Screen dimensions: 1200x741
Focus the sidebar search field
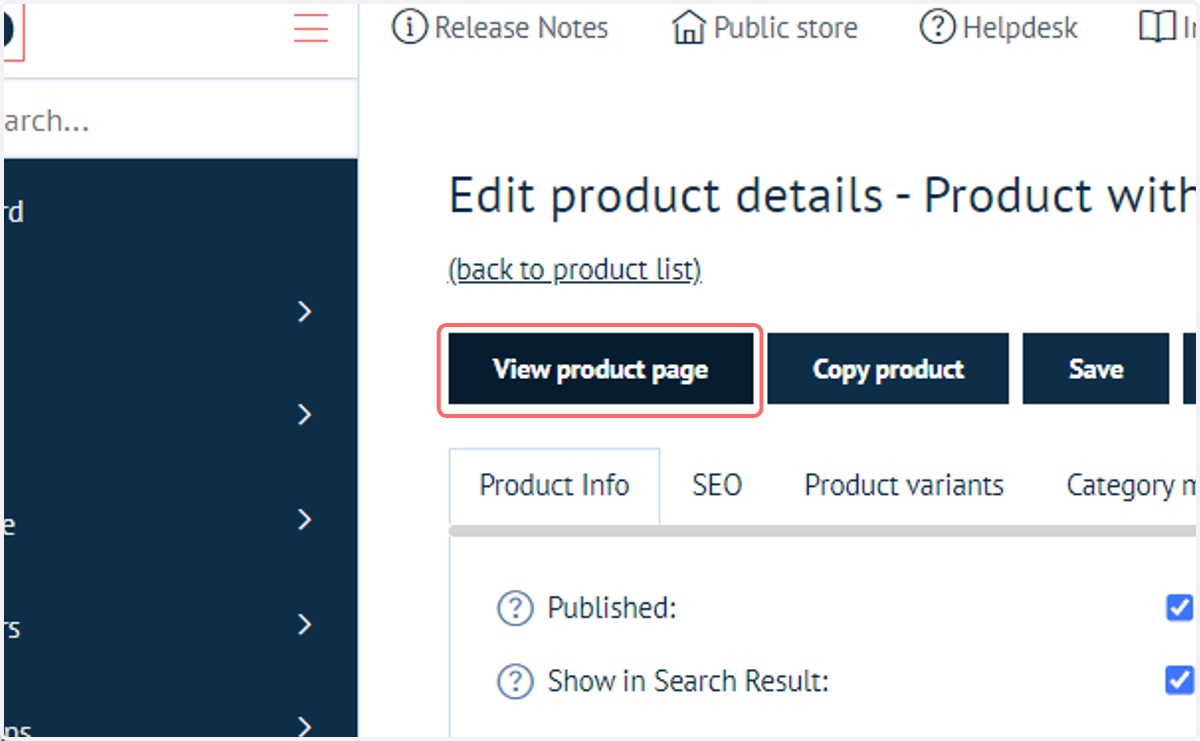(180, 120)
